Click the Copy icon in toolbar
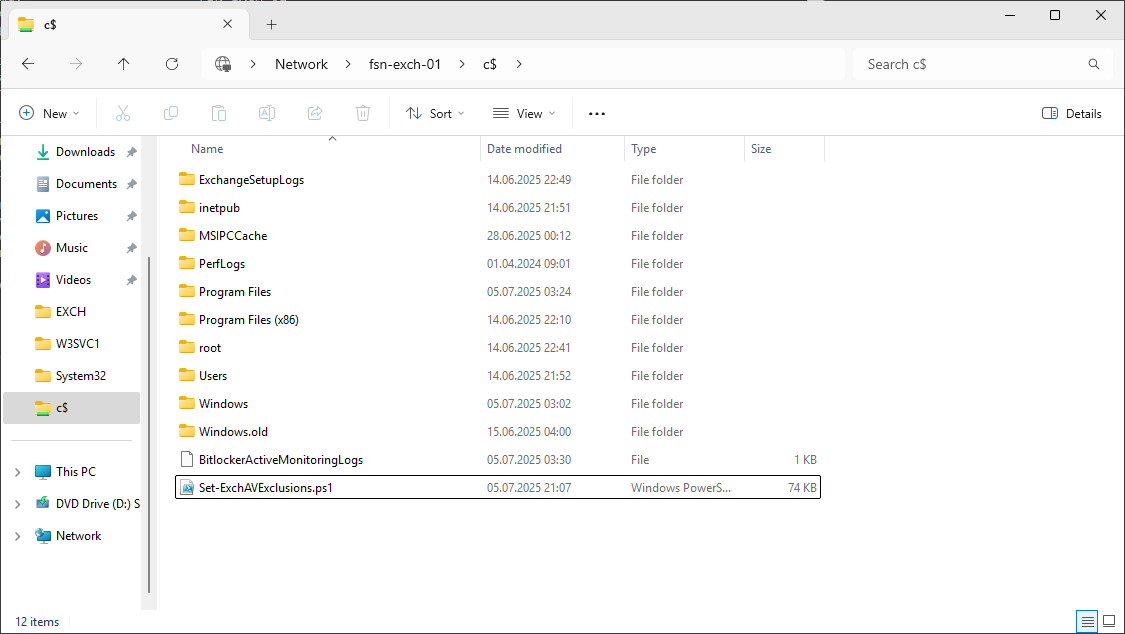Screen dimensions: 1125x634 point(171,113)
